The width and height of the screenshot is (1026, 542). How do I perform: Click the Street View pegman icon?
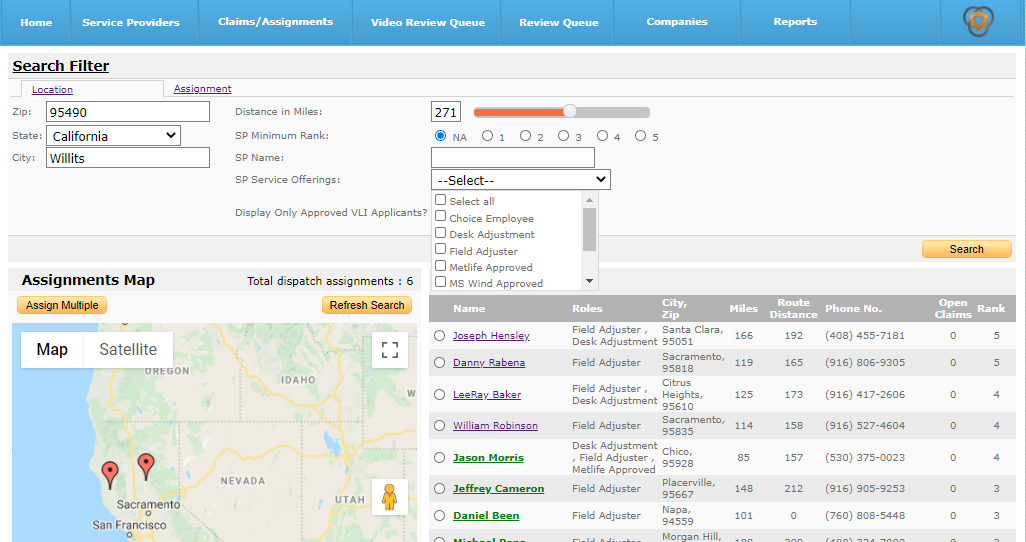coord(390,497)
